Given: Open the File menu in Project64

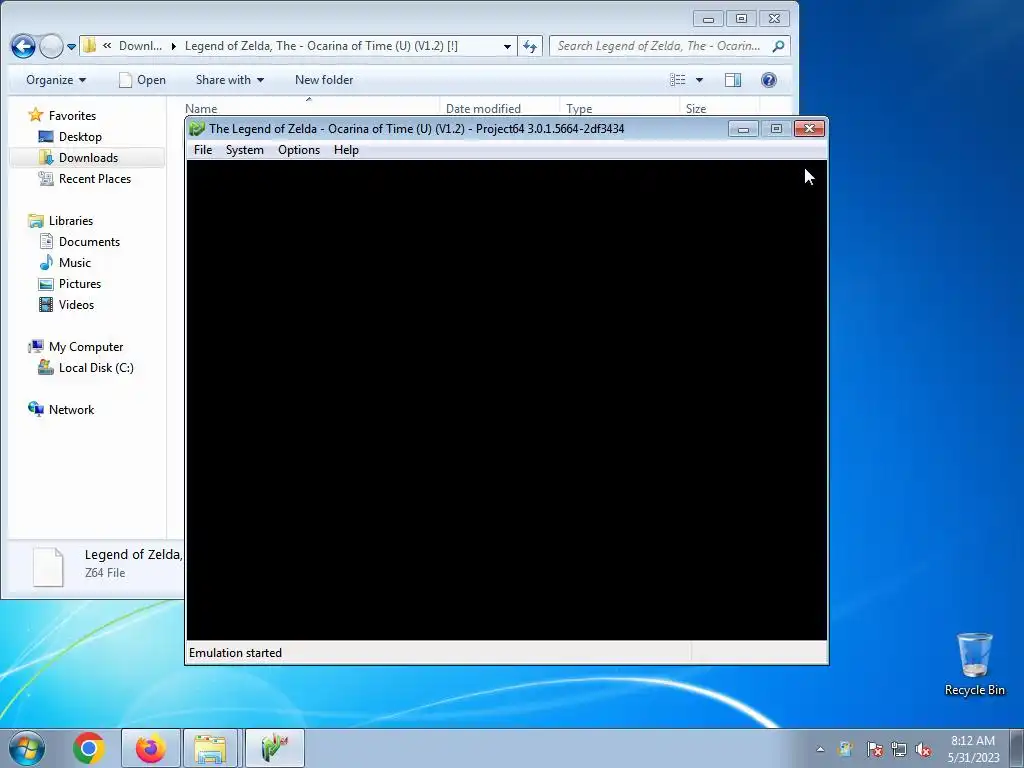Looking at the screenshot, I should point(203,150).
